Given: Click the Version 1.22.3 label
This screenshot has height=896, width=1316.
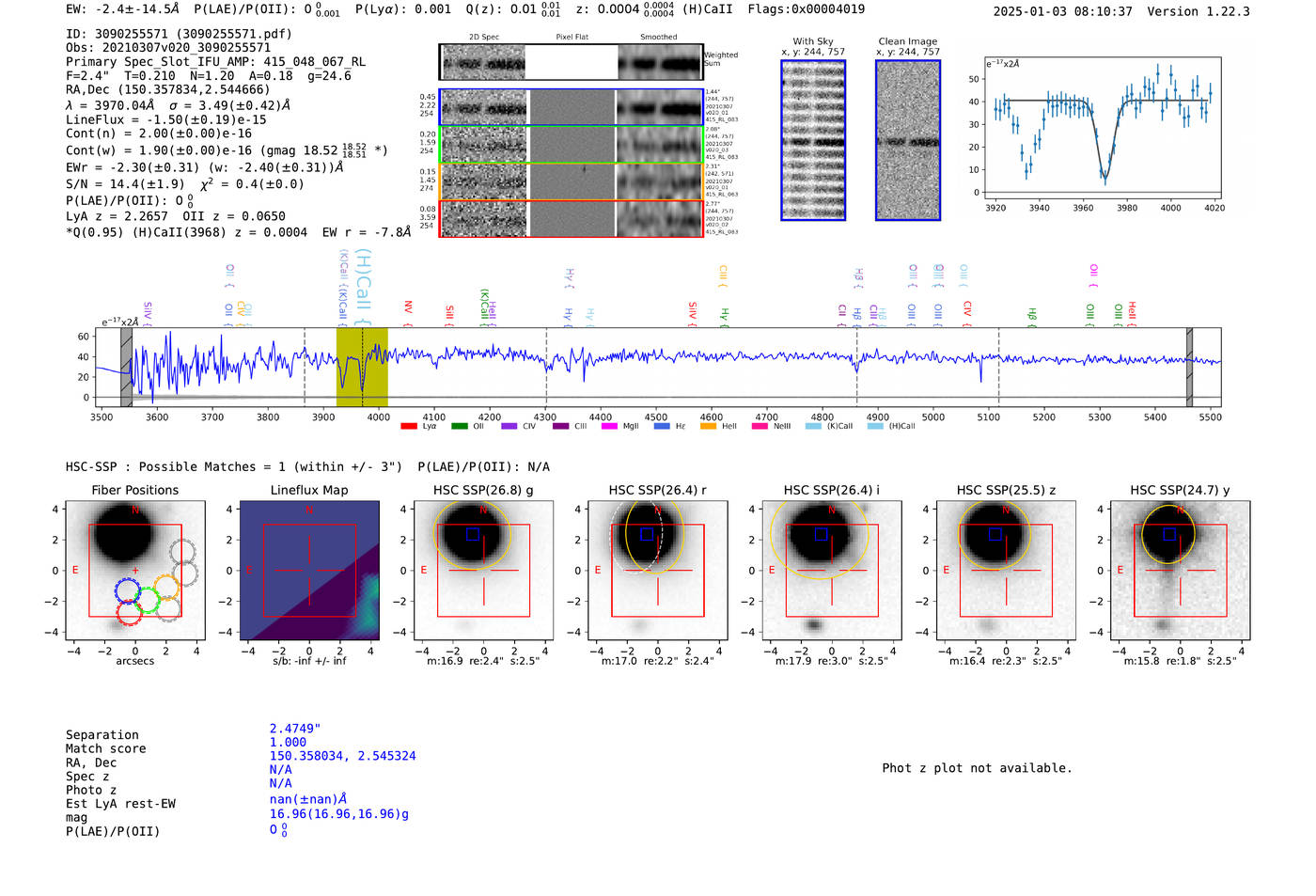Looking at the screenshot, I should [x=1198, y=11].
